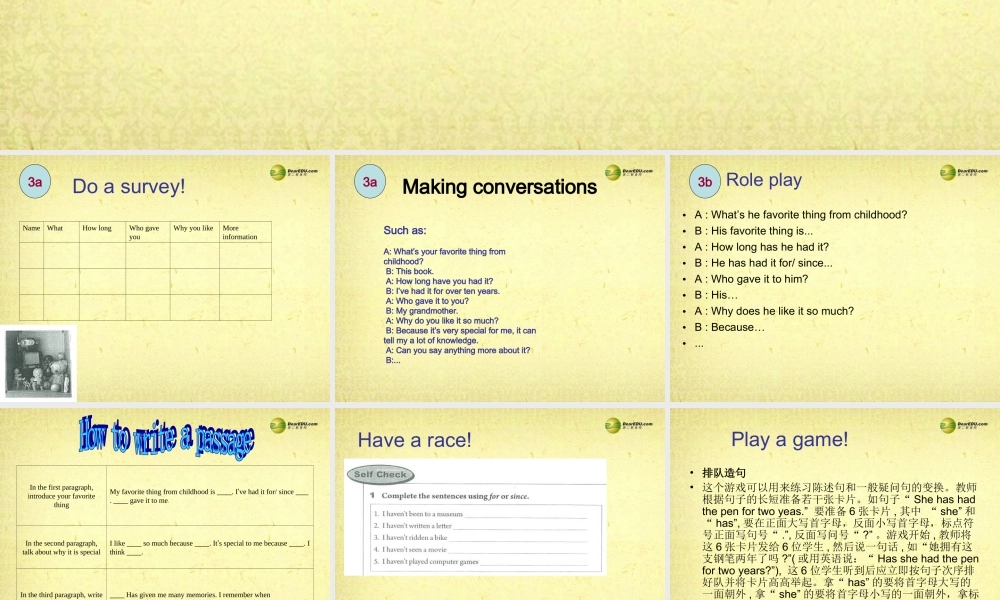Viewport: 1000px width, 600px height.
Task: Select the 'Such as:' text line
Action: (405, 230)
